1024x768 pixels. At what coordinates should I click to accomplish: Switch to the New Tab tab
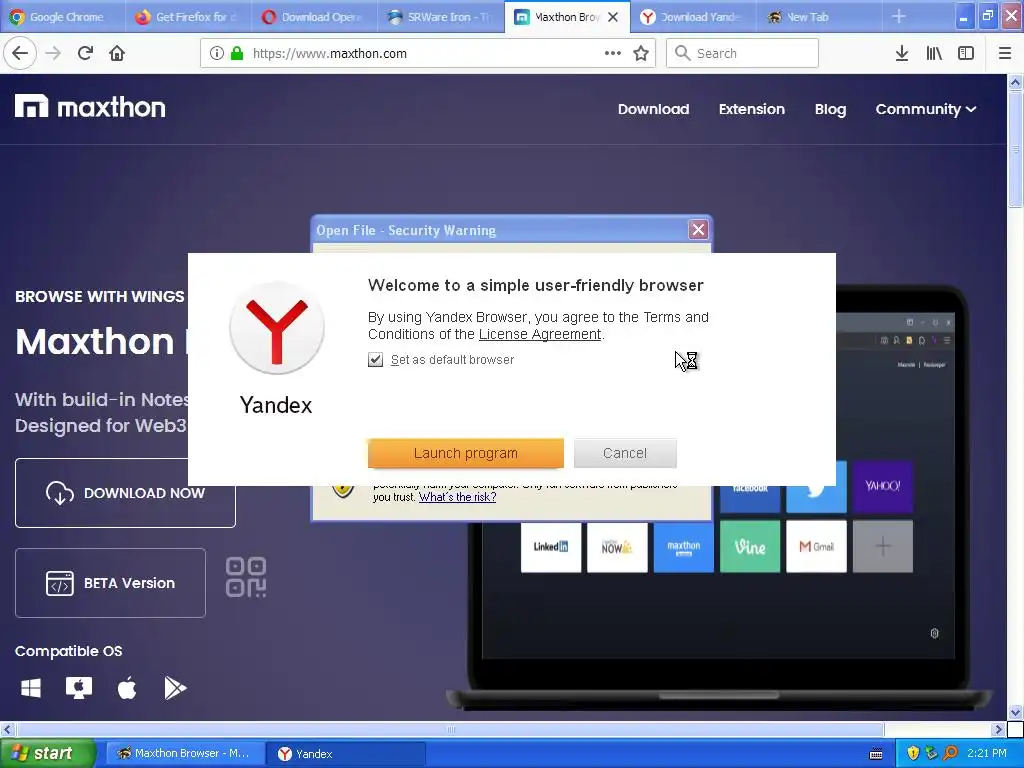coord(819,17)
